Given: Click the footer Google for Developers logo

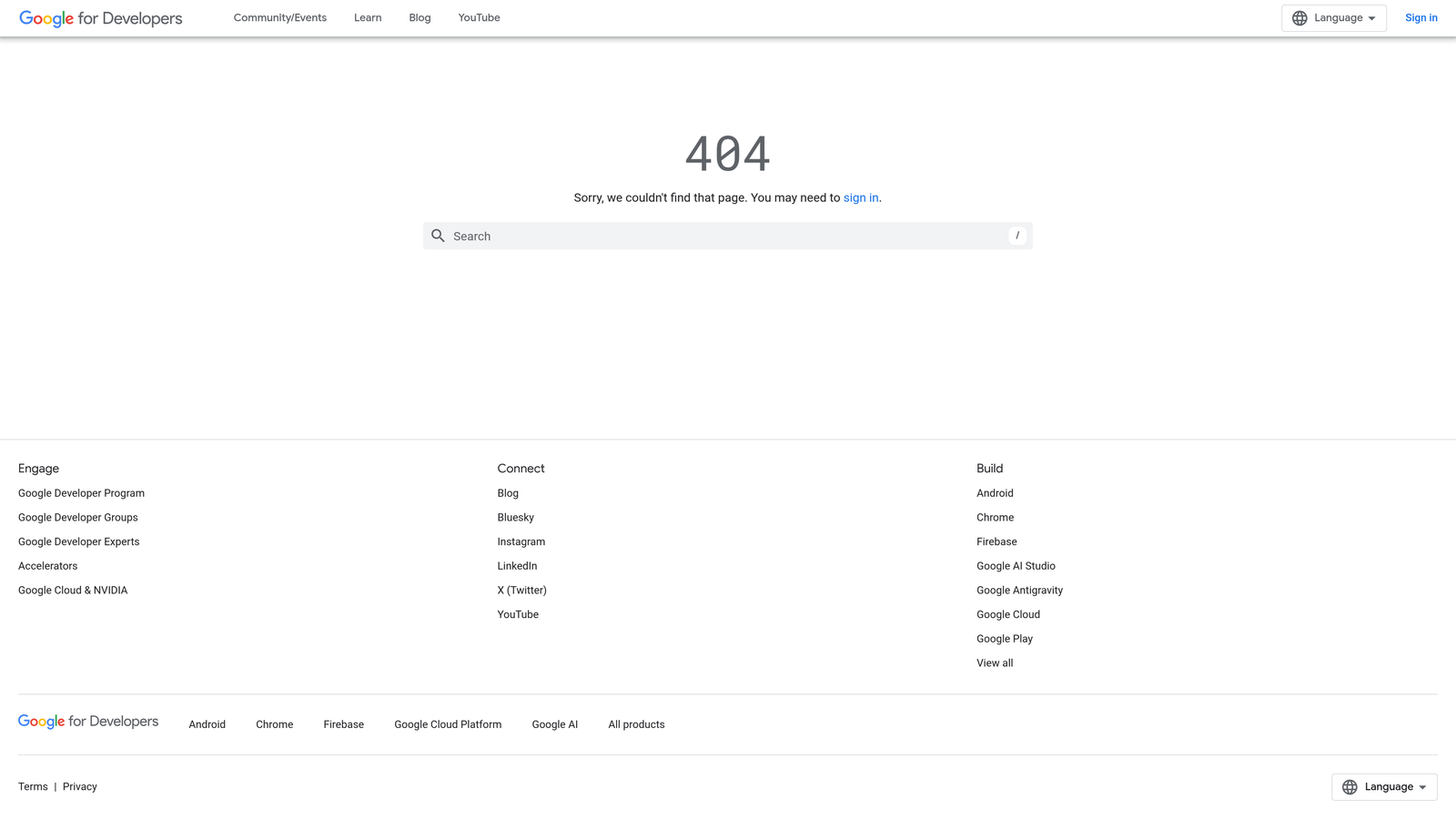Looking at the screenshot, I should 88,722.
